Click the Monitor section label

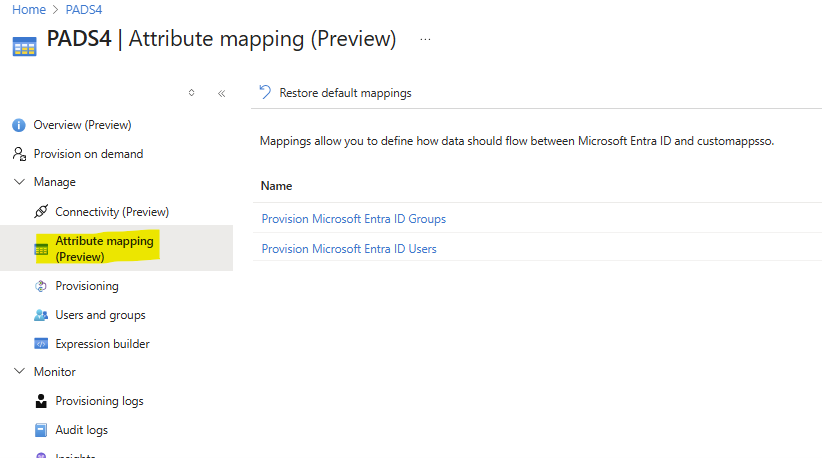[x=55, y=372]
